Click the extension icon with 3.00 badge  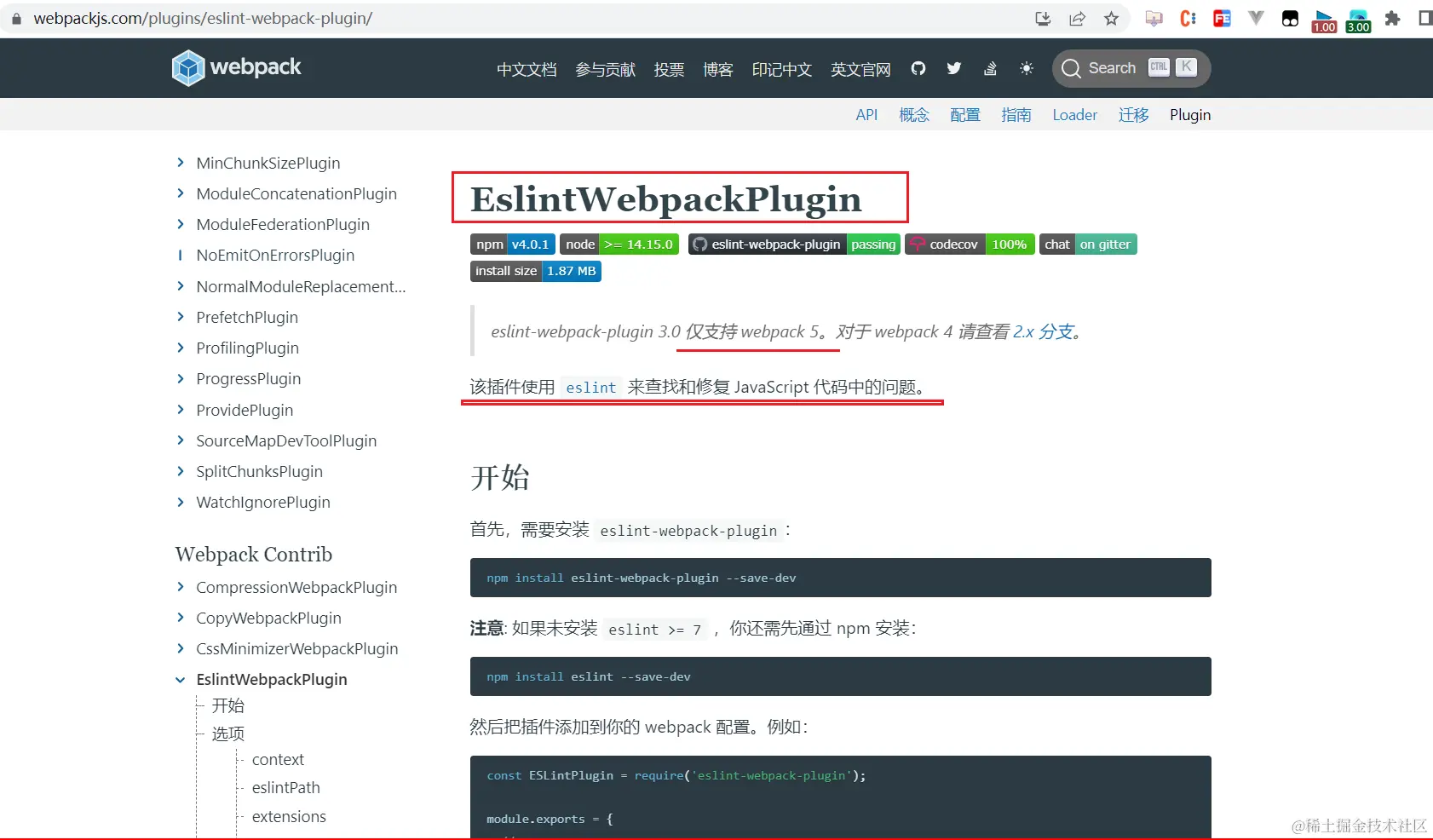[1358, 20]
